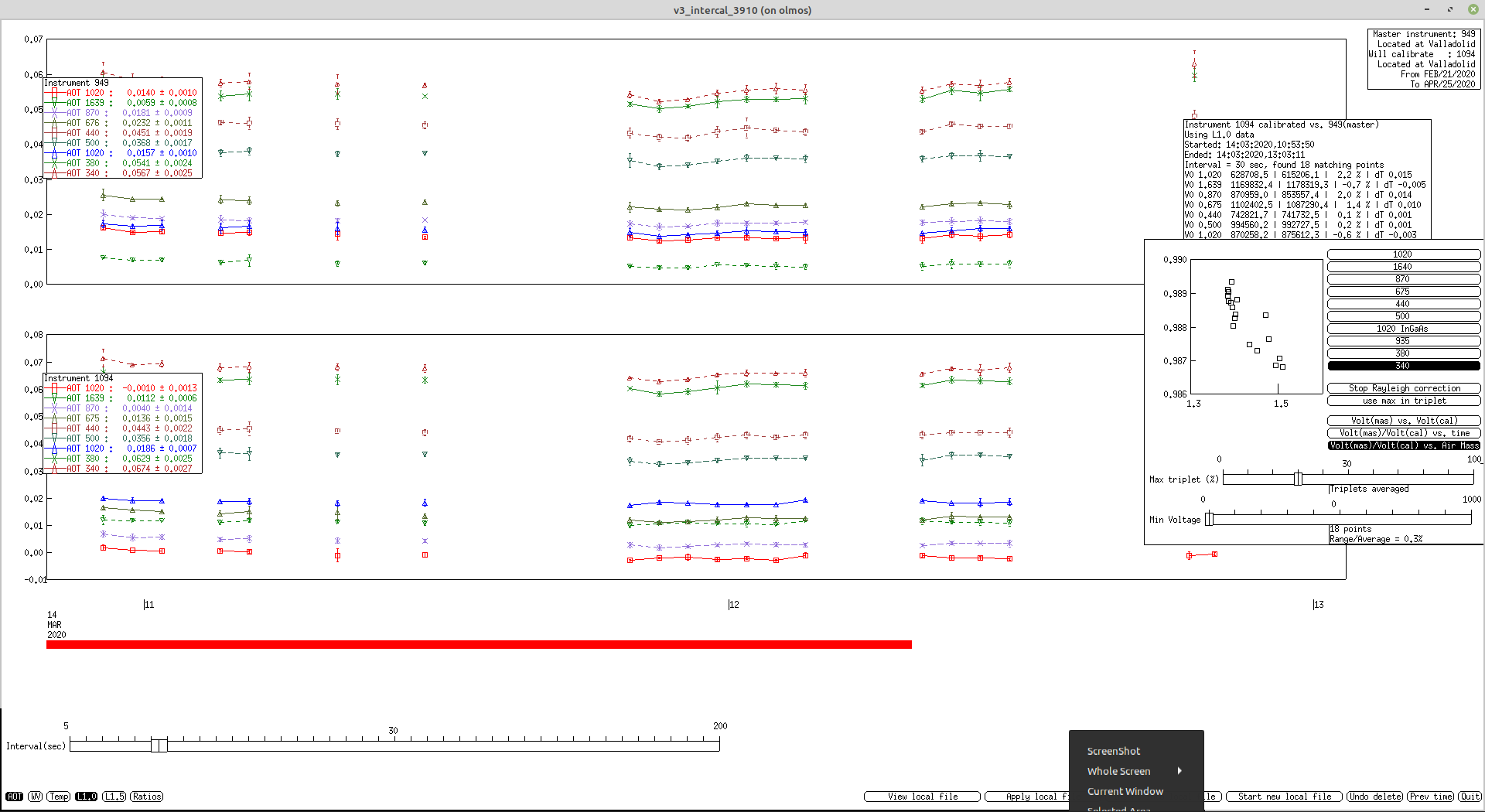Select the L1.0 data level toggle
Image resolution: width=1485 pixels, height=812 pixels.
[x=86, y=797]
